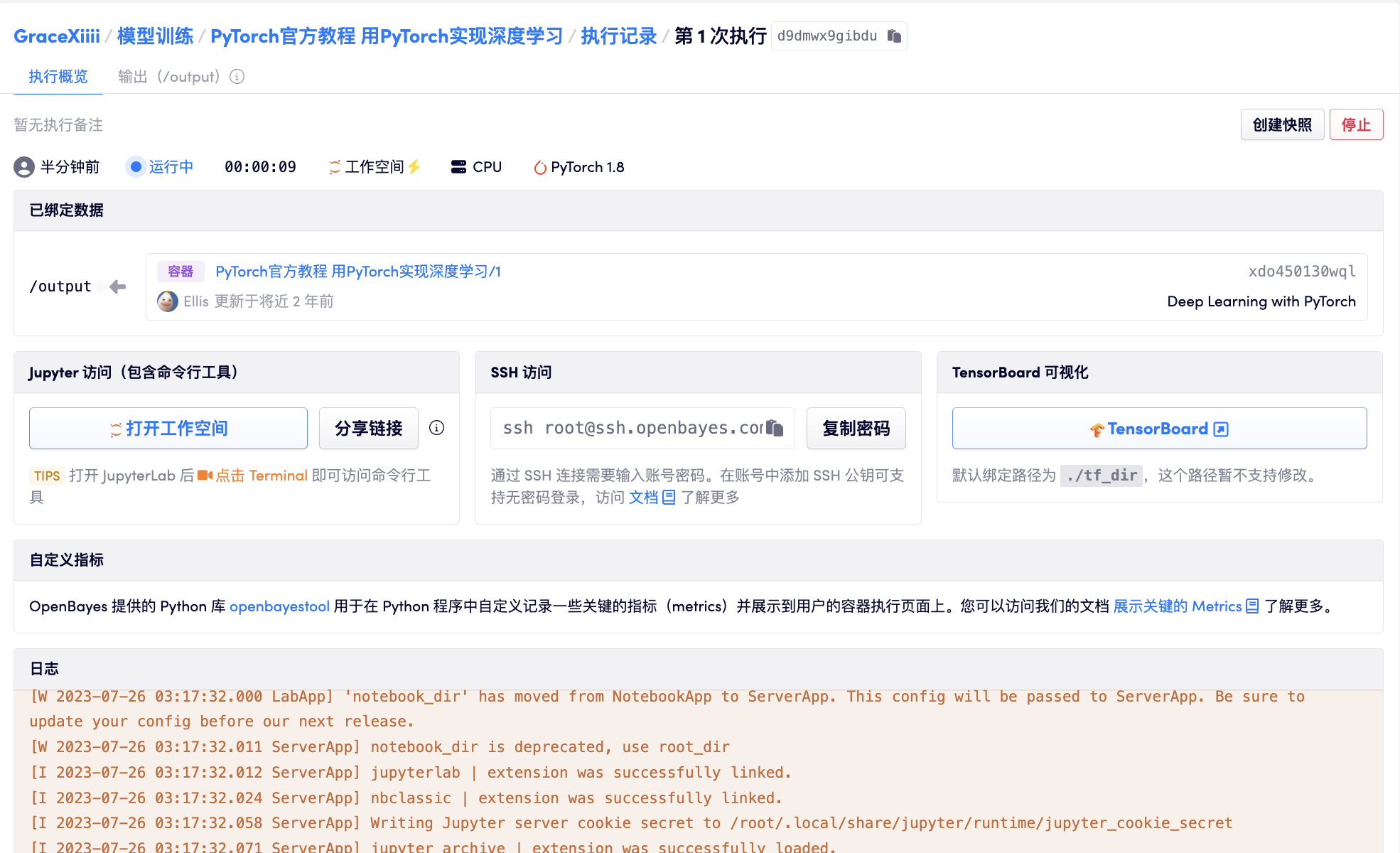The image size is (1400, 853).
Task: Open TensorBoard visualization link
Action: (x=1159, y=429)
